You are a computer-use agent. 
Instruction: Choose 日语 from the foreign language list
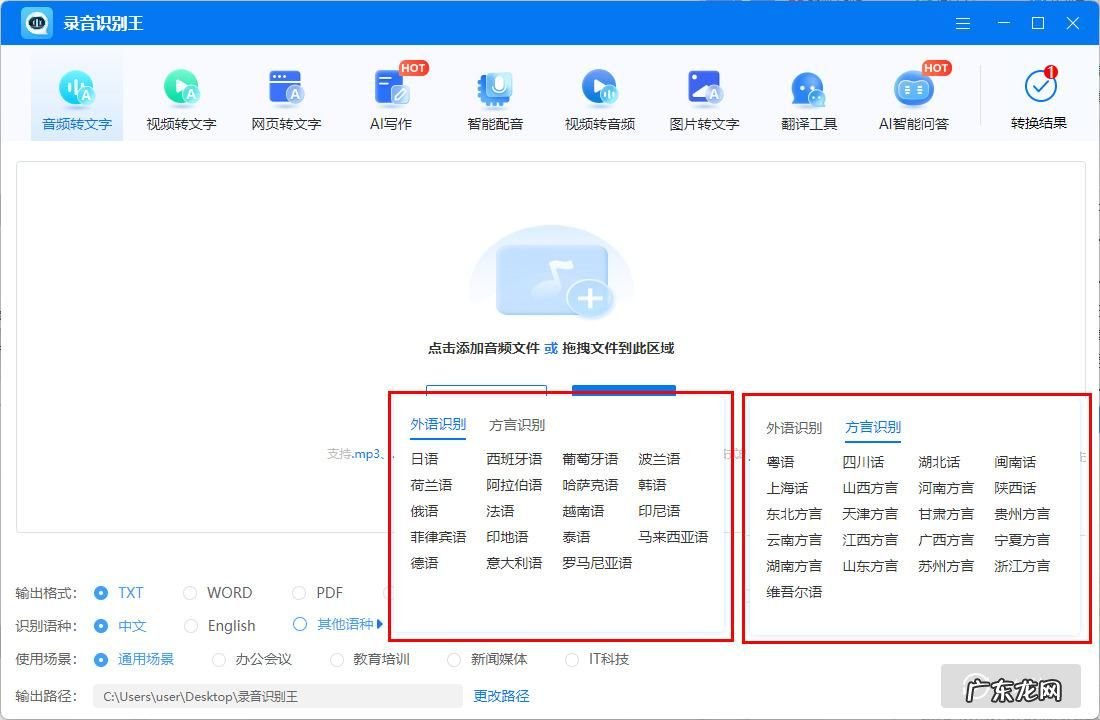point(424,459)
